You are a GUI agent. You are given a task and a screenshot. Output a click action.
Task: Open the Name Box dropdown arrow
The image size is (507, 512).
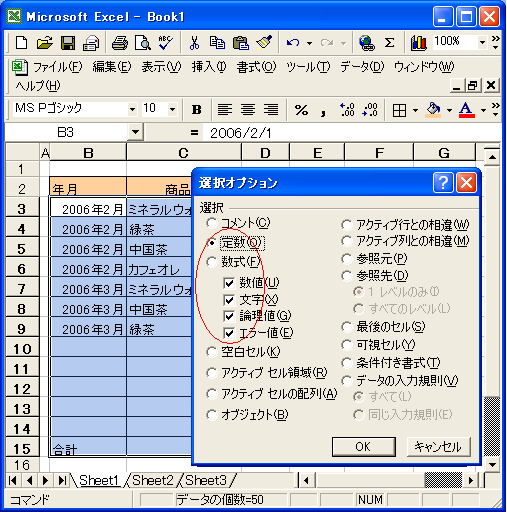(135, 132)
